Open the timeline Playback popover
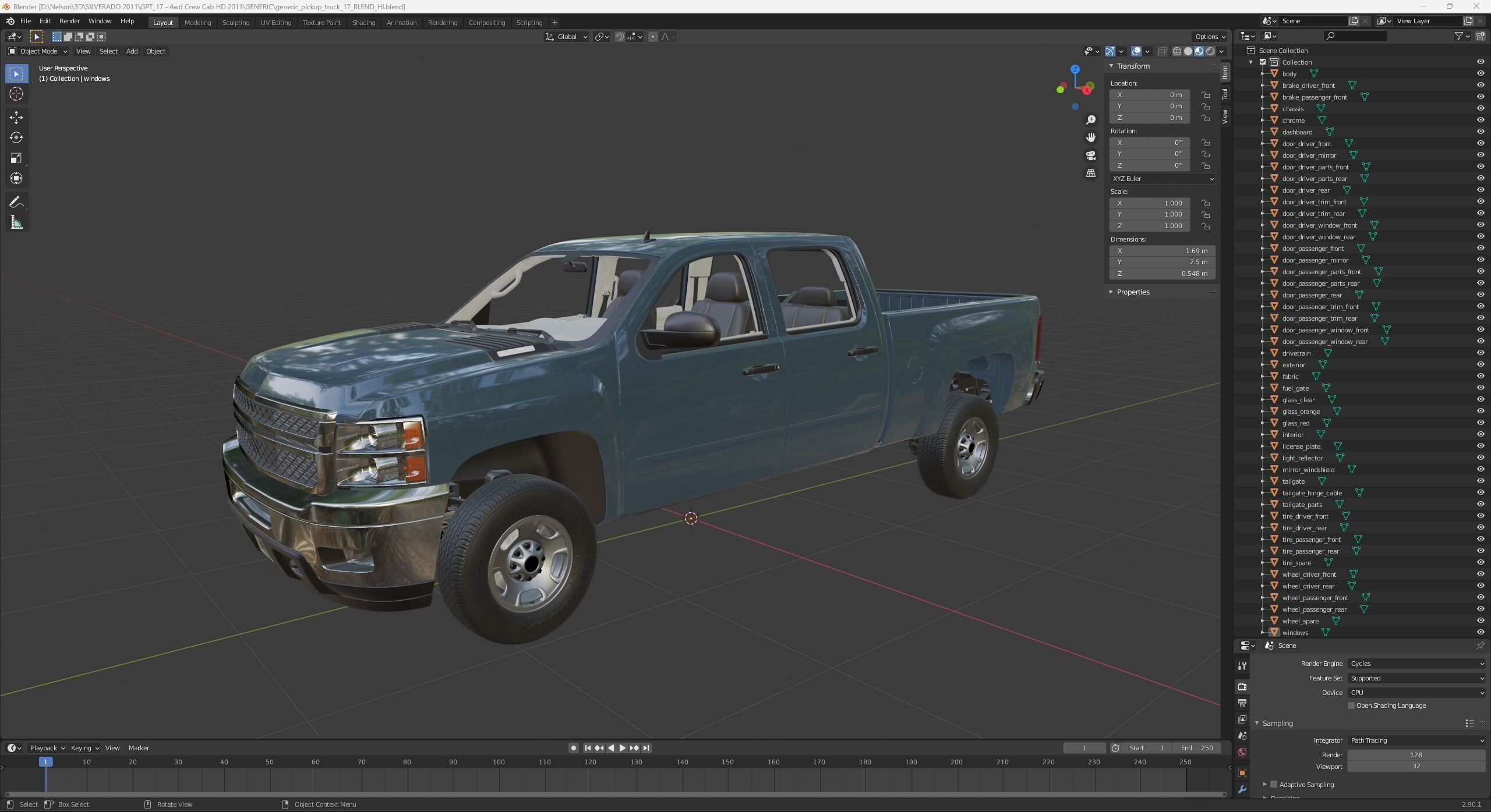 (47, 748)
